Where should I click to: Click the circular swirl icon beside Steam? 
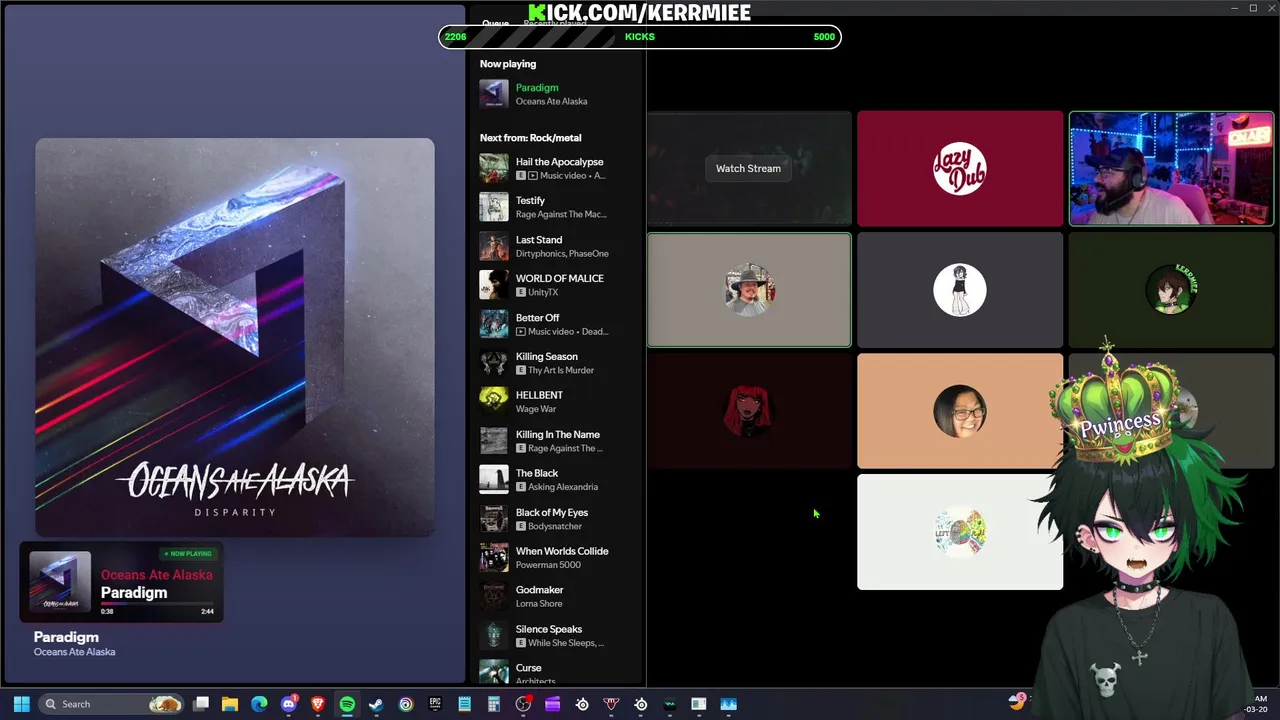(x=406, y=704)
